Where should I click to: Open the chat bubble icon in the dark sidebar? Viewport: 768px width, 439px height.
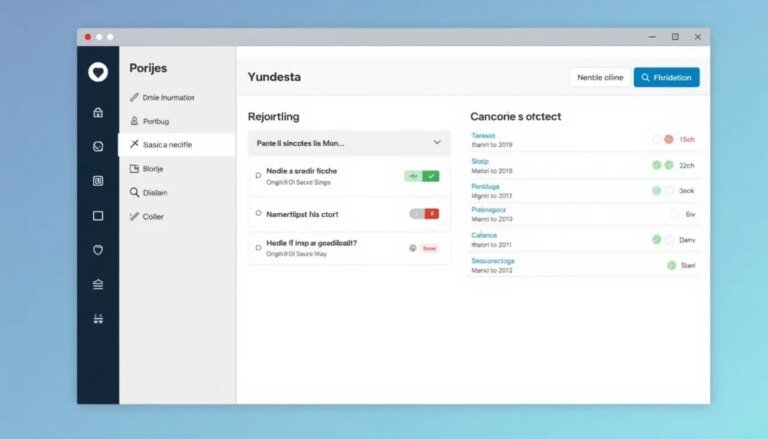(x=98, y=146)
